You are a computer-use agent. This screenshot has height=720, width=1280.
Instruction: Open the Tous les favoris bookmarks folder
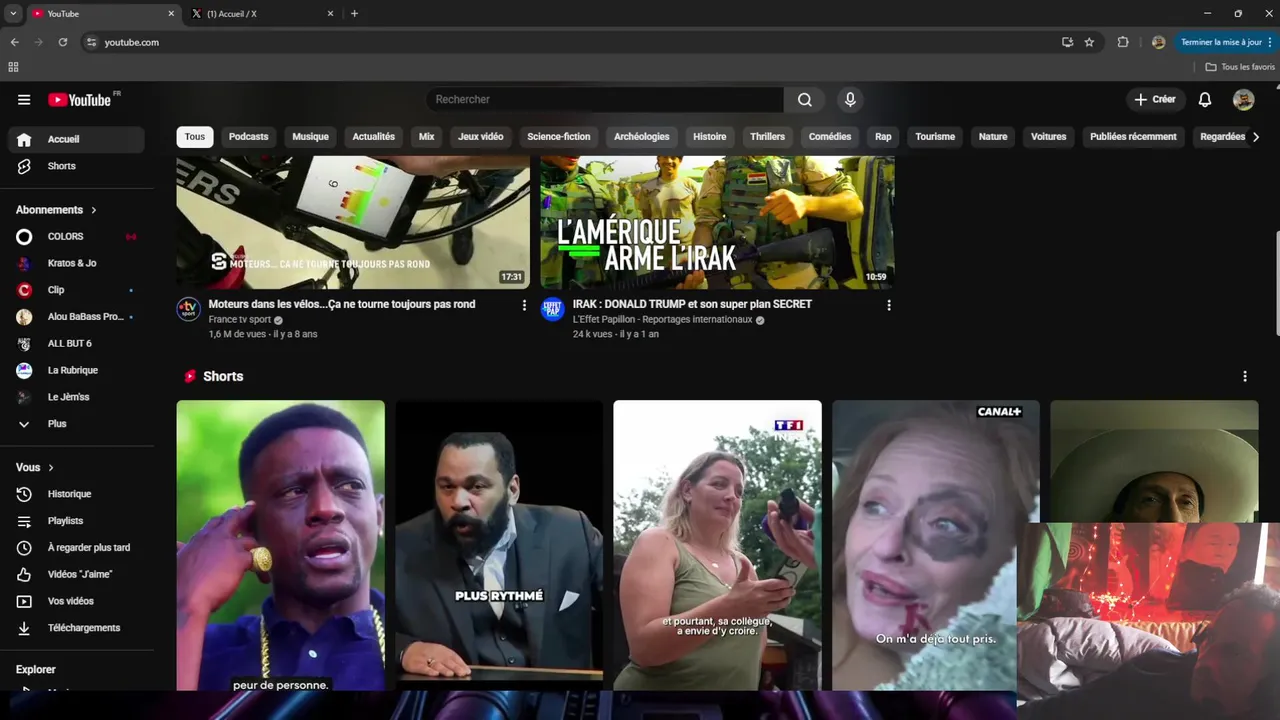pos(1240,67)
